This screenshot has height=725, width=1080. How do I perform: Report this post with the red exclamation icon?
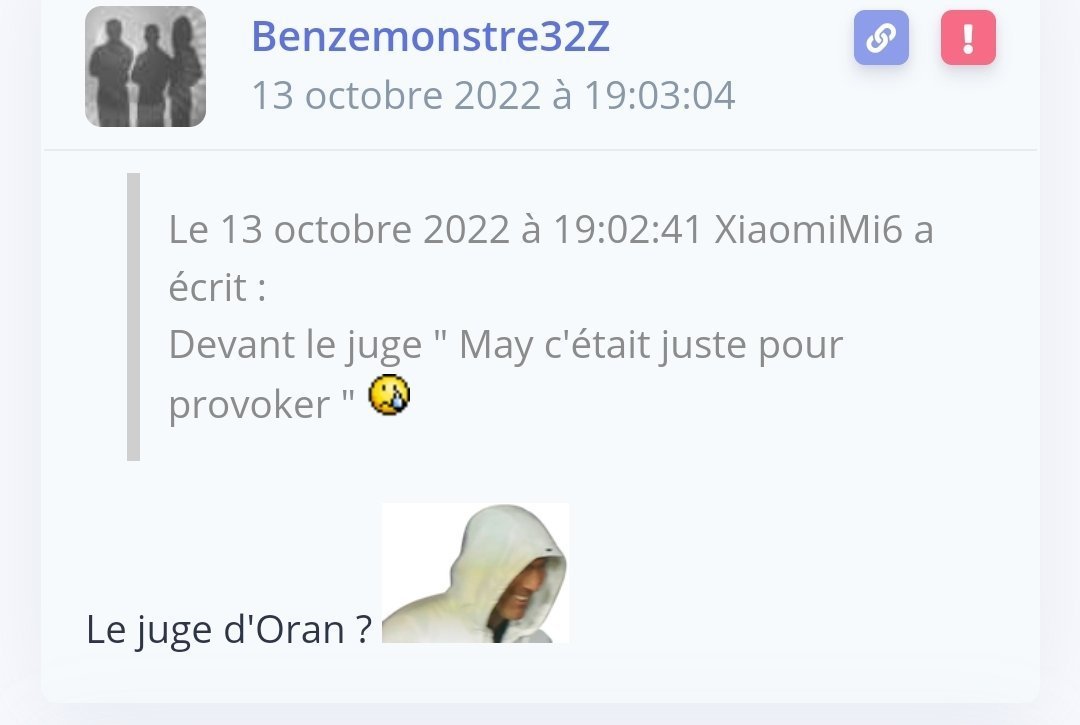click(968, 38)
